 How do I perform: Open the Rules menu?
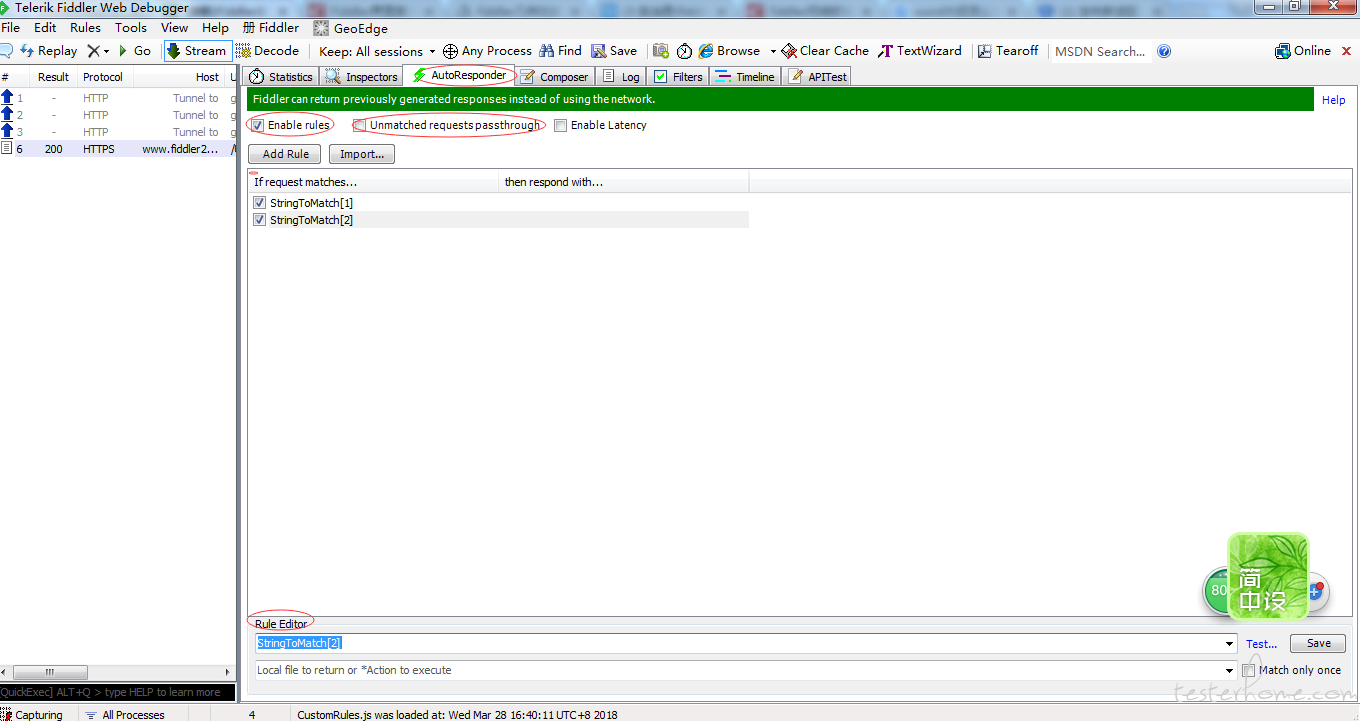click(85, 28)
